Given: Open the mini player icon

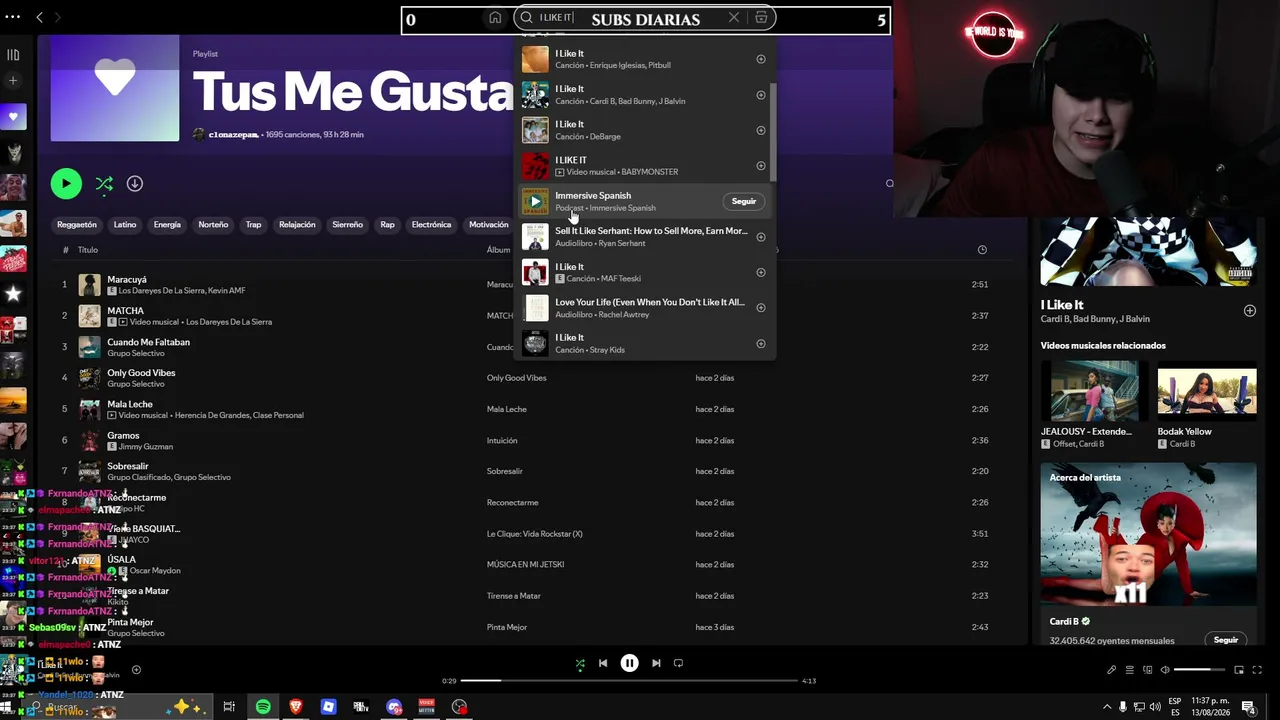Looking at the screenshot, I should click(x=1239, y=670).
